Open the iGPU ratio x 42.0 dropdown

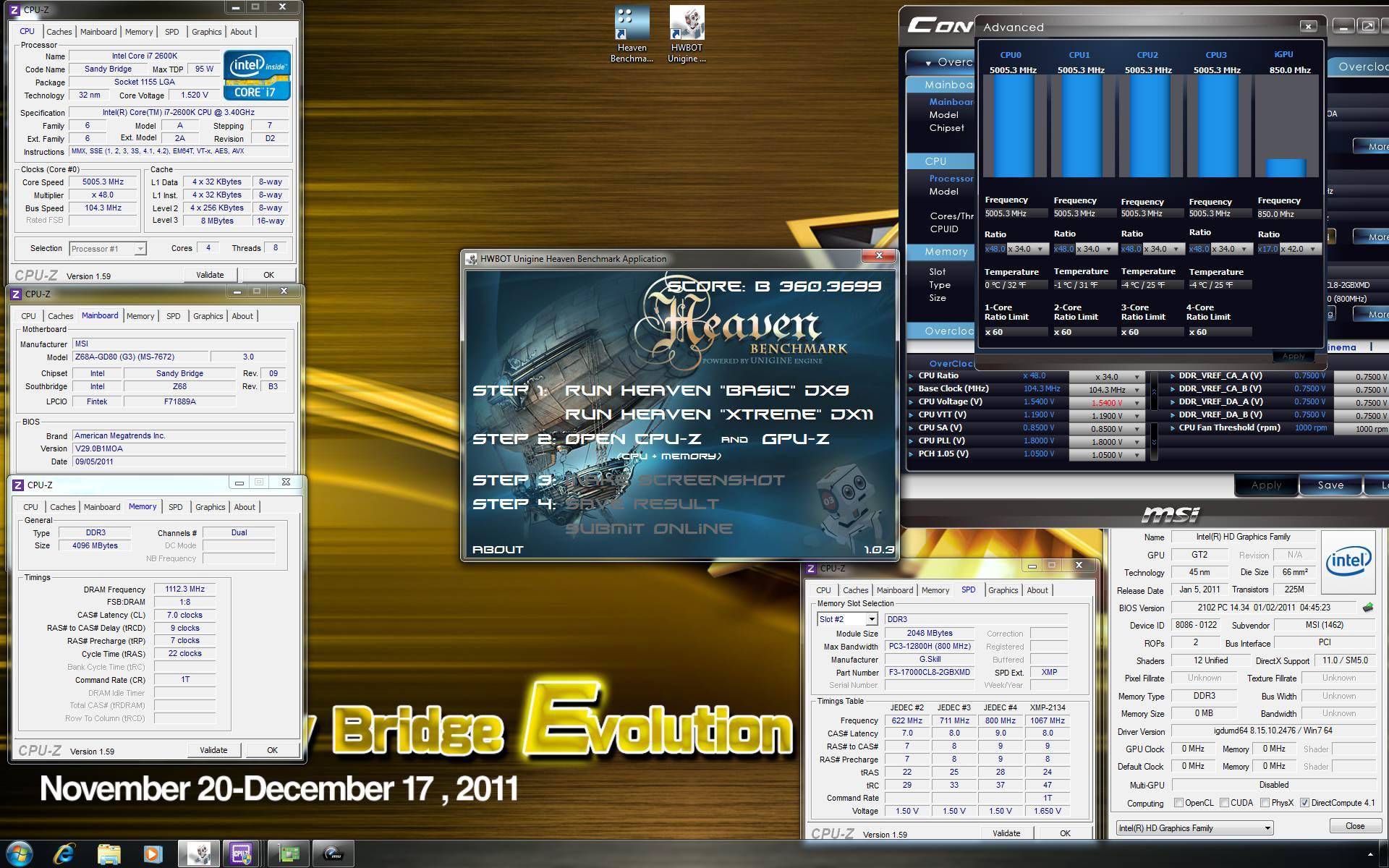click(1301, 249)
